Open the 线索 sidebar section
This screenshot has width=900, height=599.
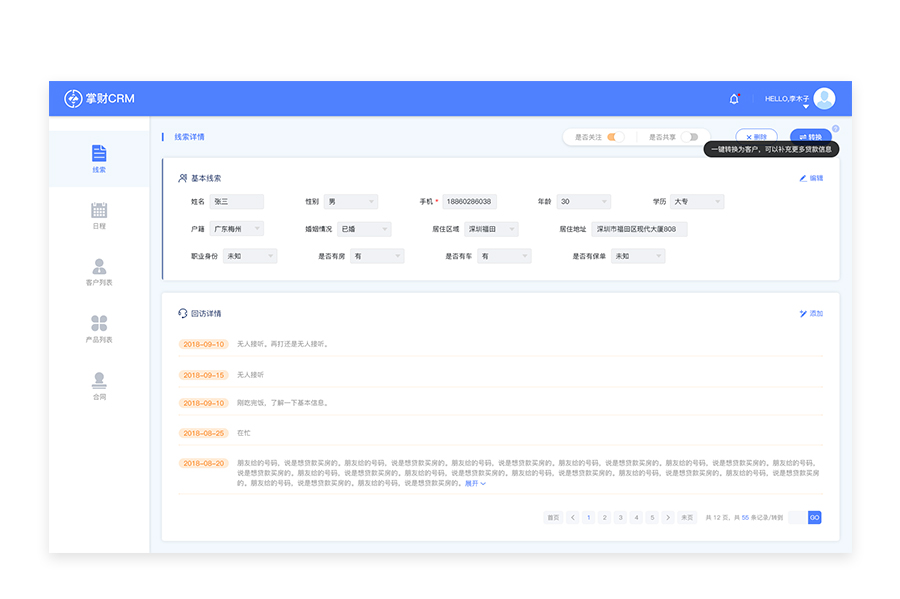click(x=99, y=159)
